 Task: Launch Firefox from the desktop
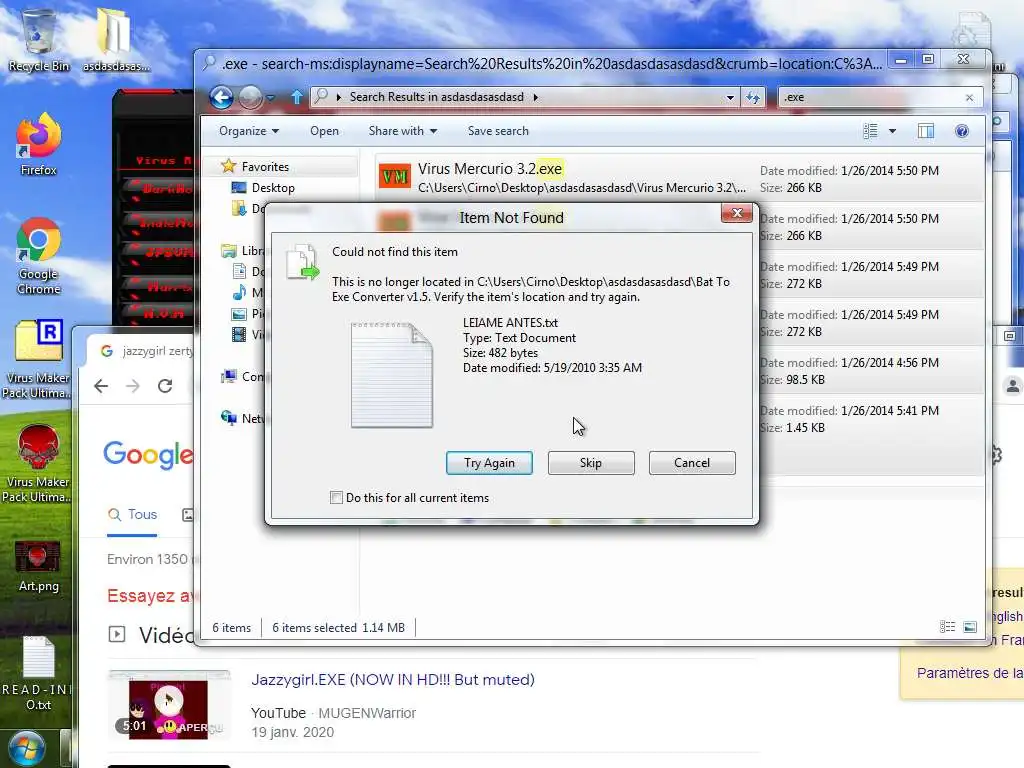coord(39,145)
